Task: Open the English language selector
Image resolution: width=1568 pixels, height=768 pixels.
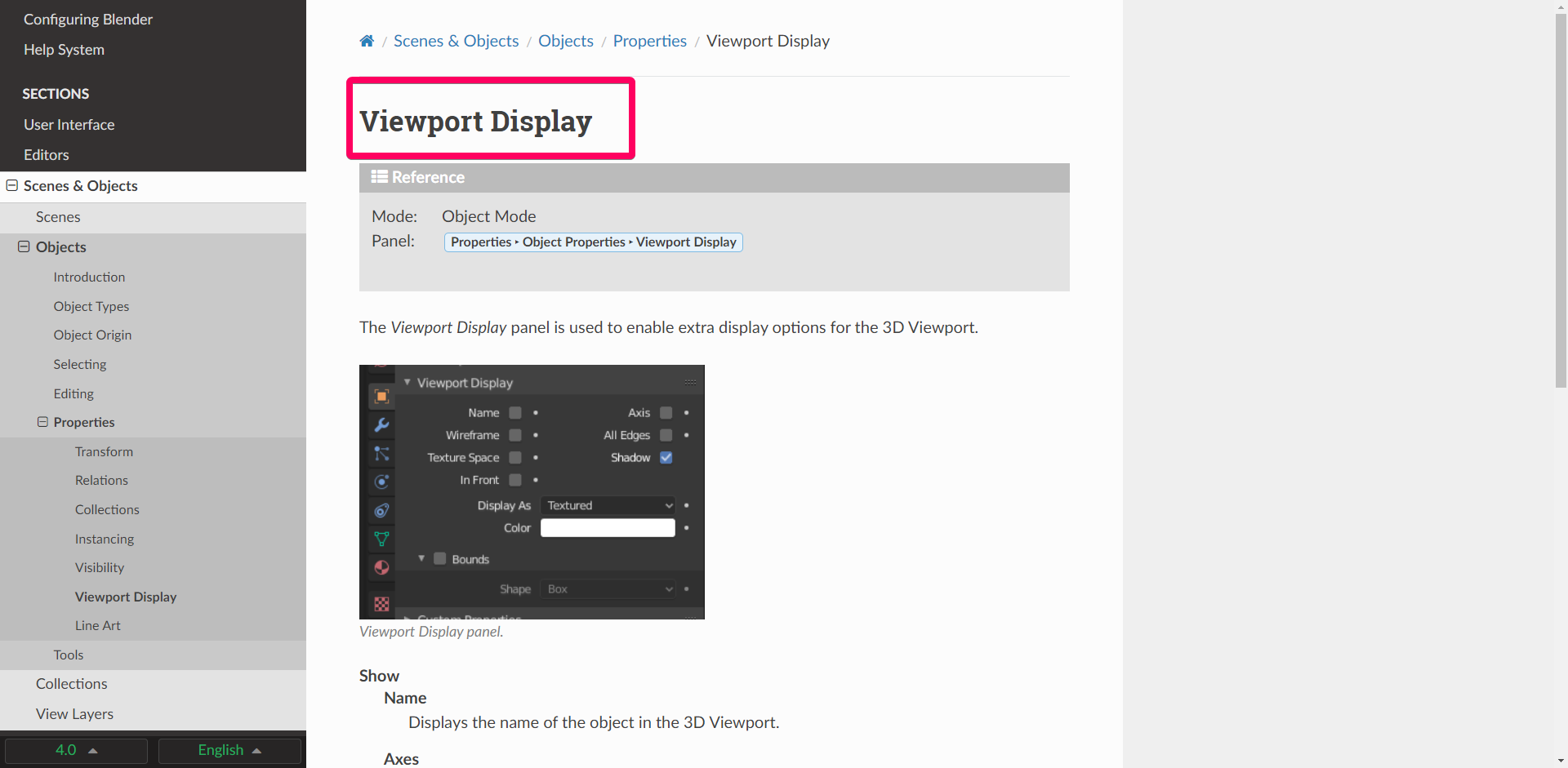Action: [x=229, y=750]
